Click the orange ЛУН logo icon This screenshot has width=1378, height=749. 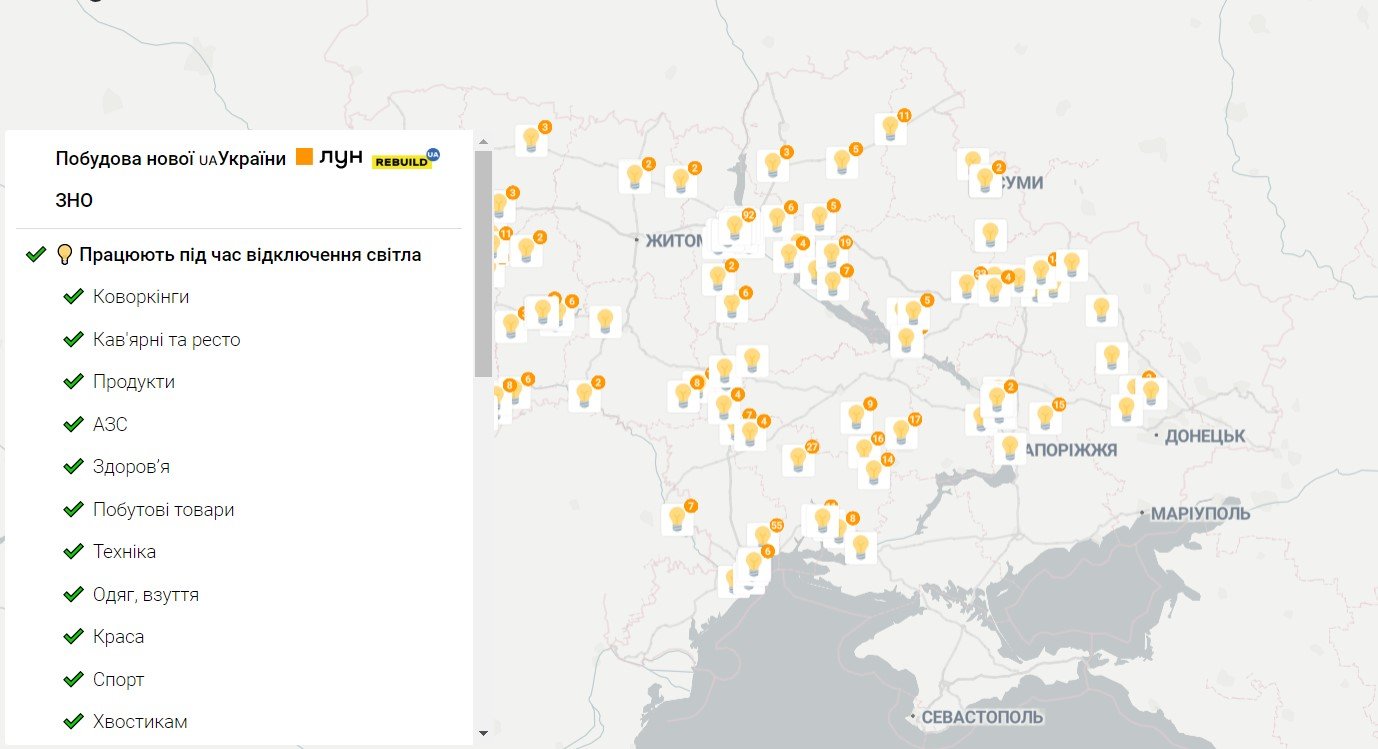click(x=303, y=157)
